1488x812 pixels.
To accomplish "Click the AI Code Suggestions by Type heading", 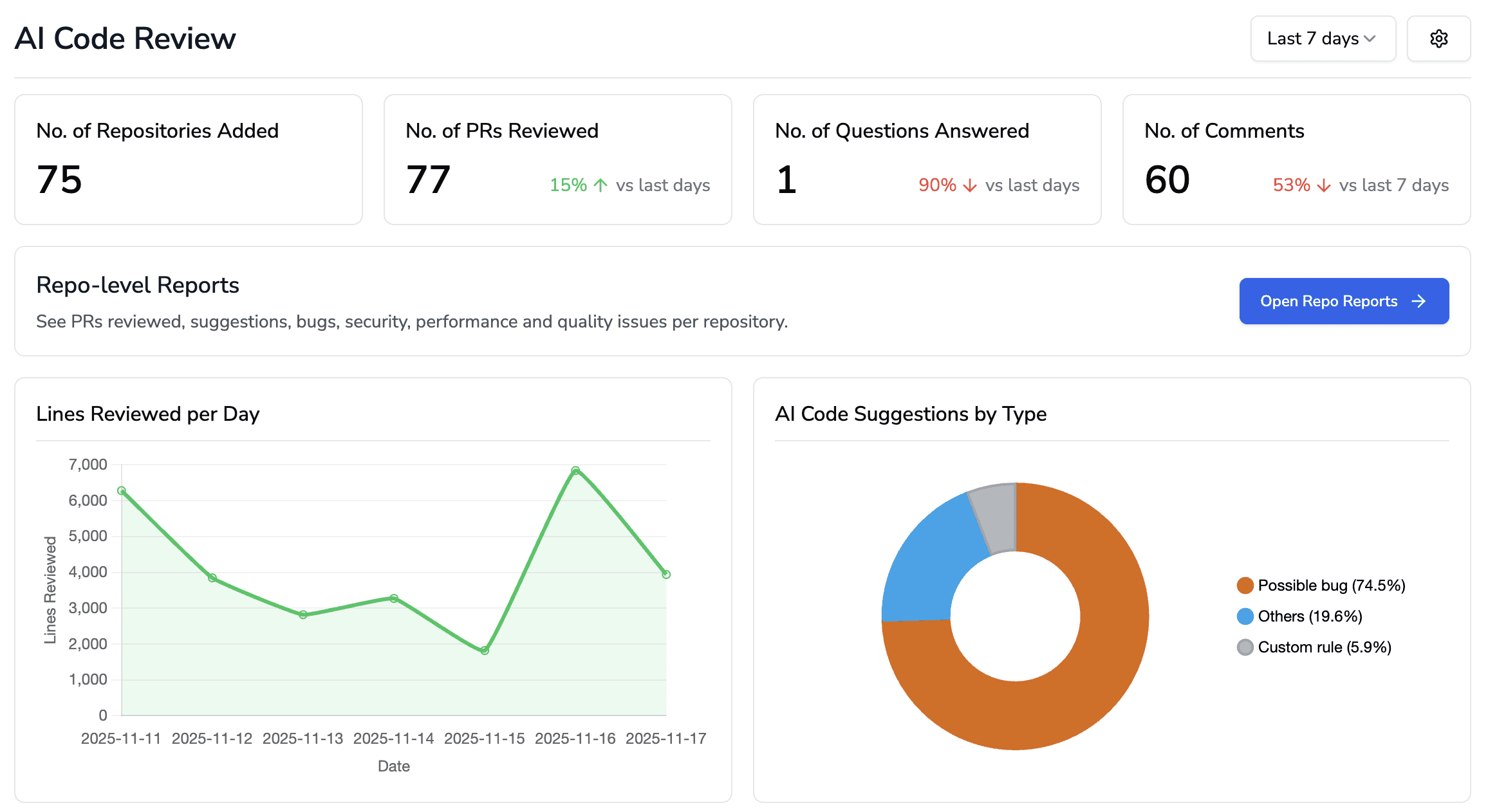I will 911,414.
